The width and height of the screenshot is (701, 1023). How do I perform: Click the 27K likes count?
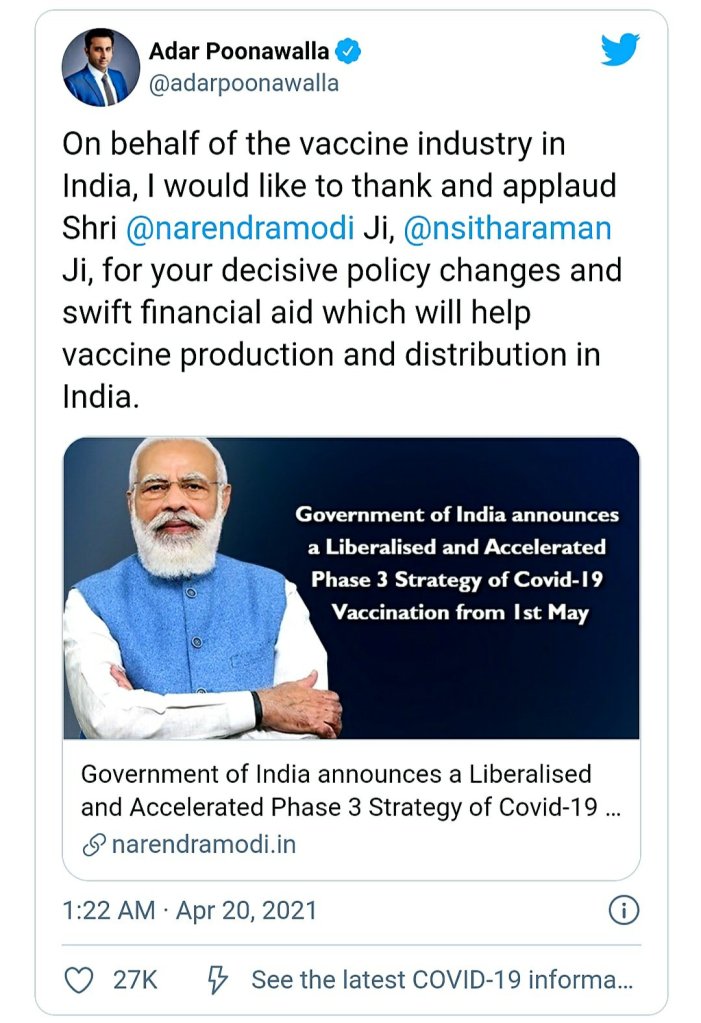click(x=135, y=979)
